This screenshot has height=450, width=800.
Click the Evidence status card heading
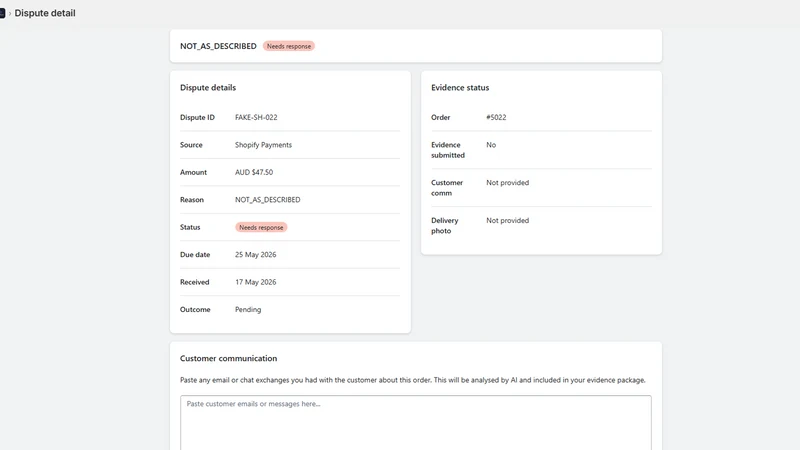pos(460,88)
